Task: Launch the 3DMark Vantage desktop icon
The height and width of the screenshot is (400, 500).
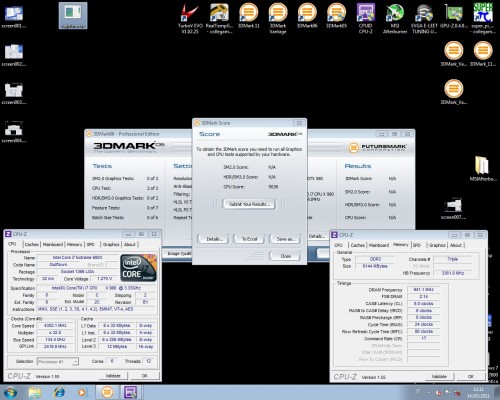Action: click(278, 18)
